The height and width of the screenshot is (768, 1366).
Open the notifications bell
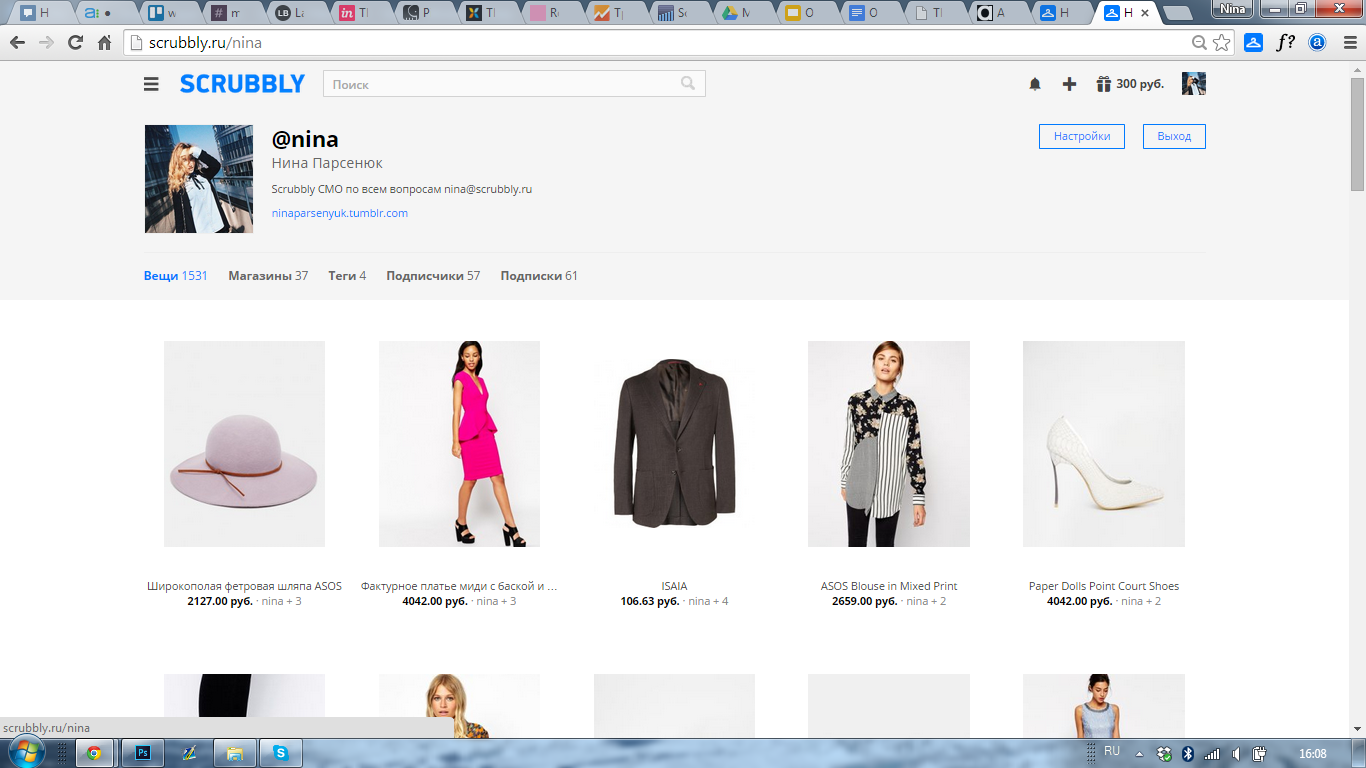1035,84
